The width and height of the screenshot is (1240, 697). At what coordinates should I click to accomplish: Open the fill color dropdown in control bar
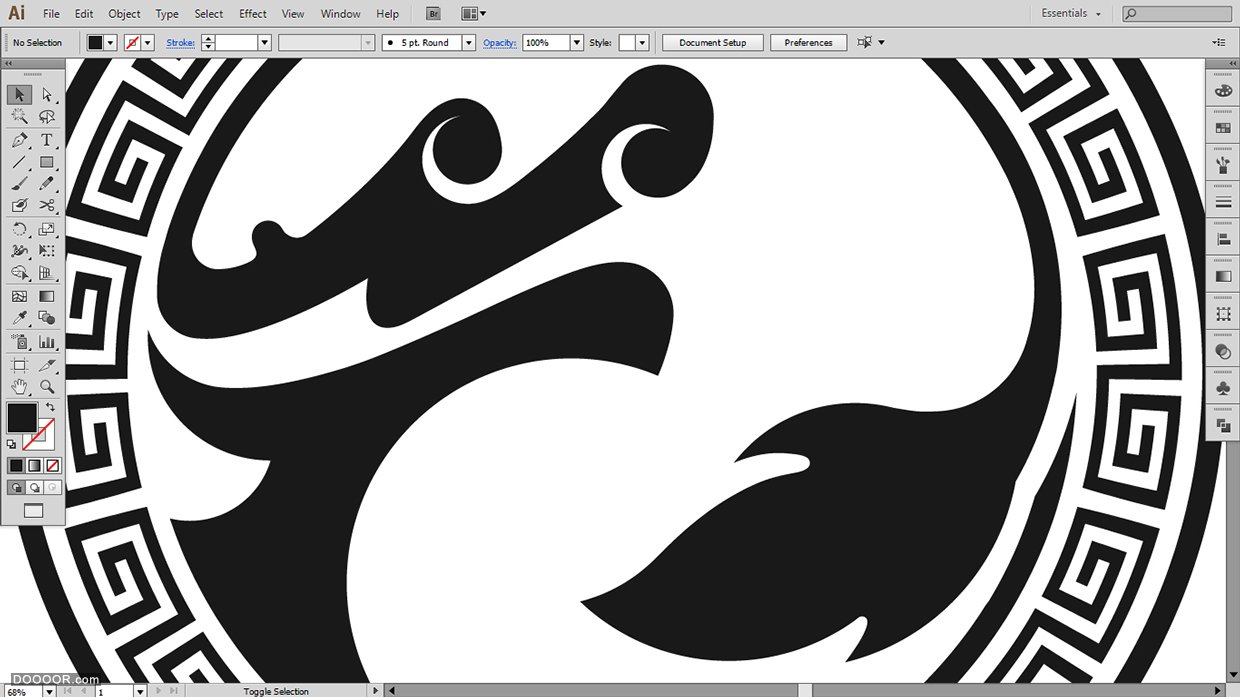pyautogui.click(x=112, y=43)
